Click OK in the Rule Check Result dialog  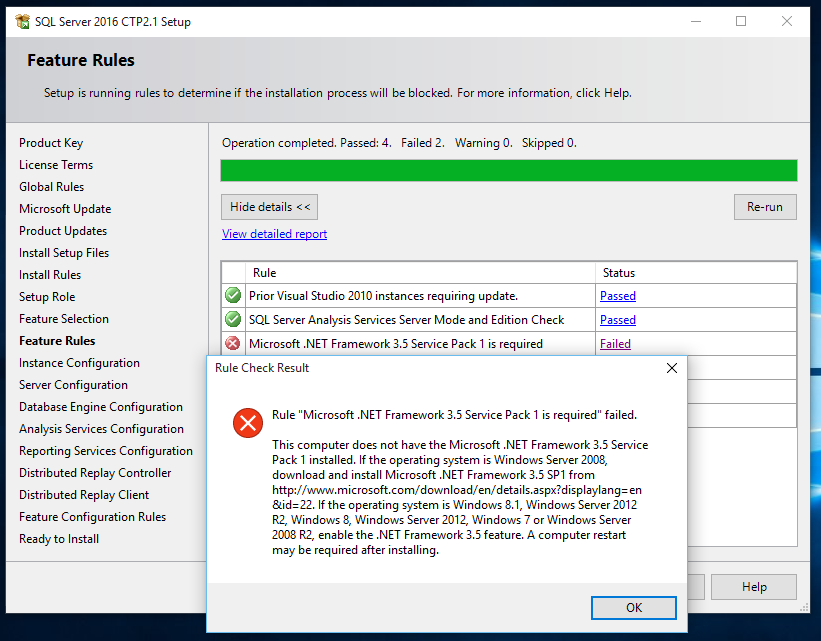point(634,607)
